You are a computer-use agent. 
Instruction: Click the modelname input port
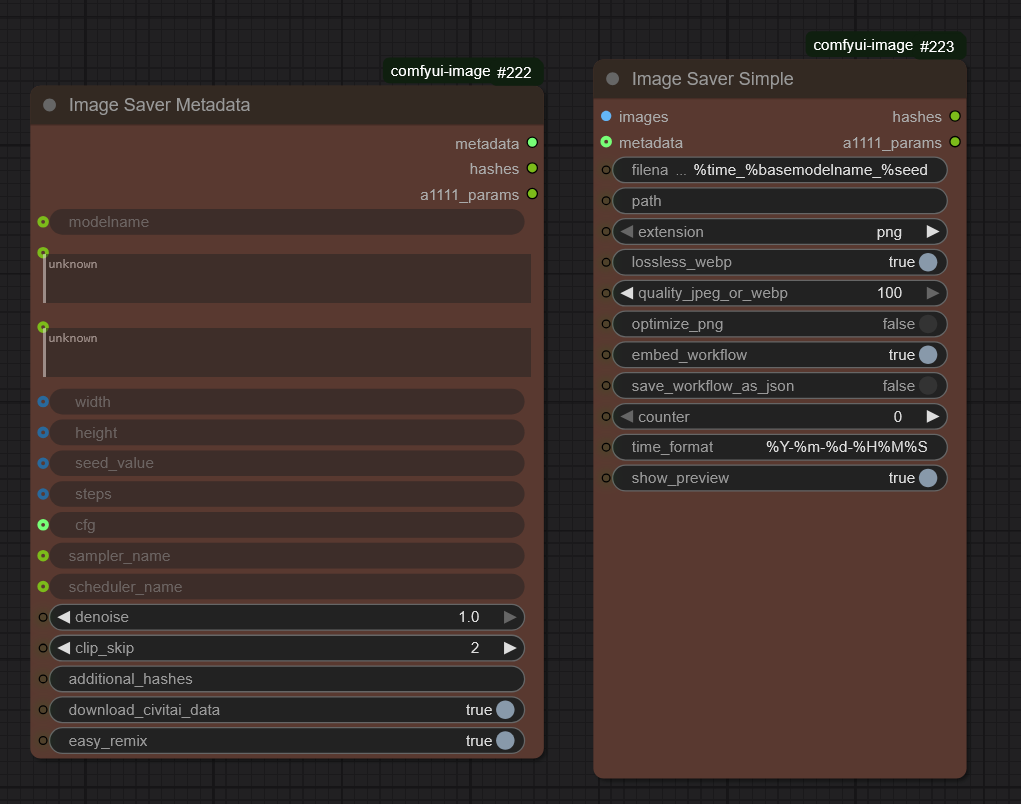(43, 222)
